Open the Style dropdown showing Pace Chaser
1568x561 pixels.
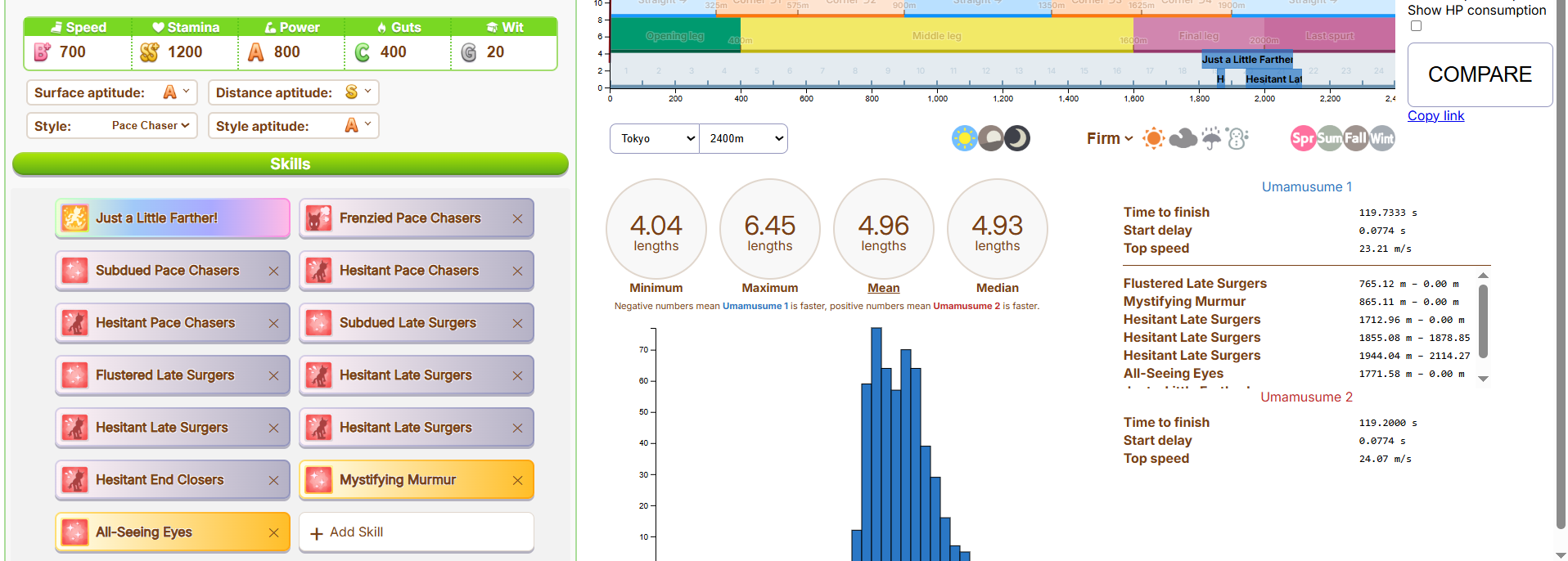coord(151,126)
